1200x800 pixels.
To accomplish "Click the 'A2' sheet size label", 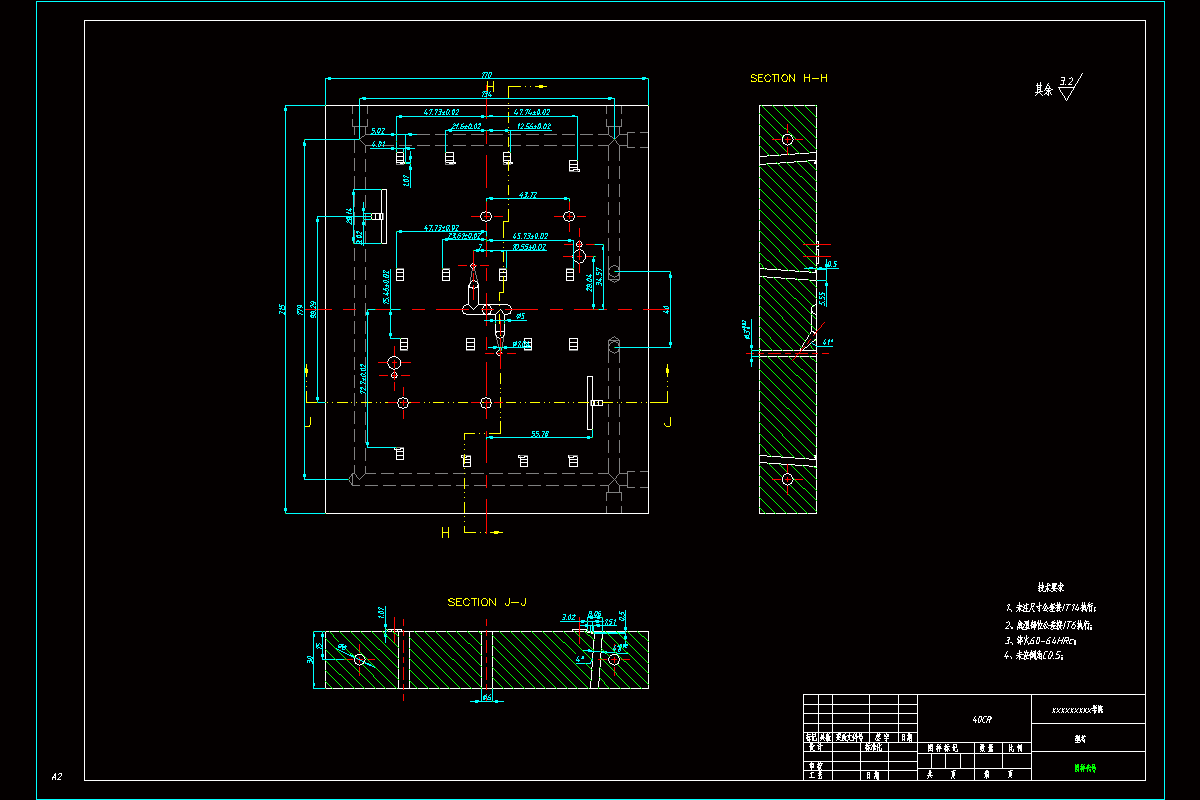I will coord(57,777).
